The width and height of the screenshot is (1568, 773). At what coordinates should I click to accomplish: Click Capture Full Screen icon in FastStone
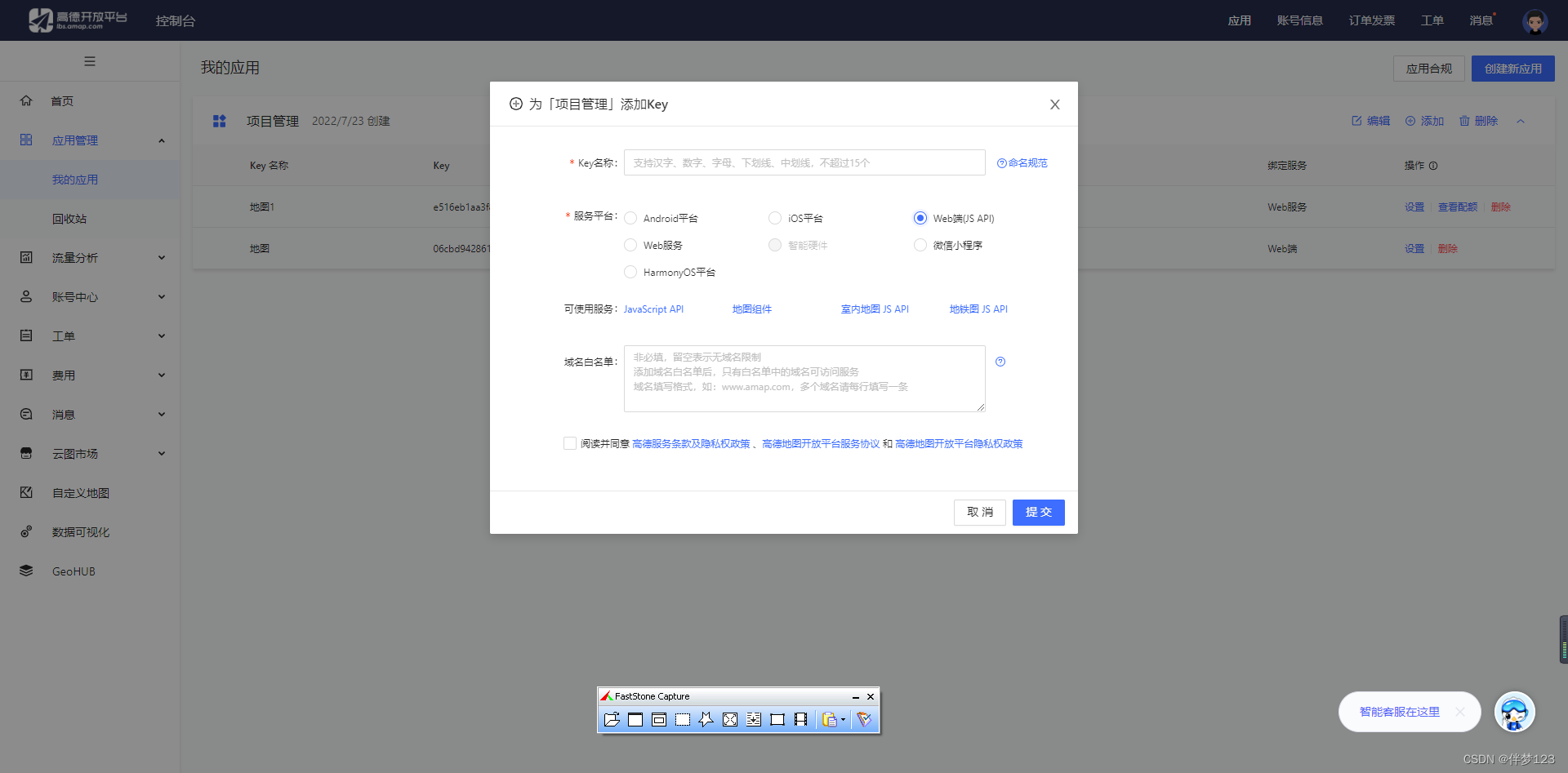pos(730,719)
